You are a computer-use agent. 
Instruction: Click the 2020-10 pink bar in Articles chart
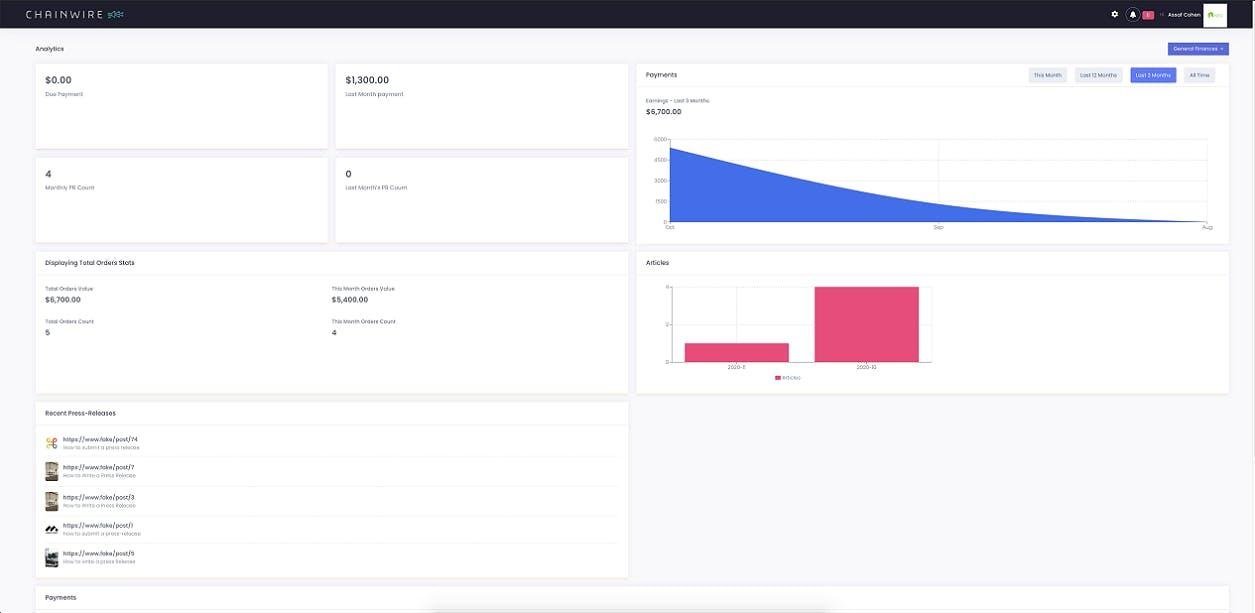(x=866, y=324)
